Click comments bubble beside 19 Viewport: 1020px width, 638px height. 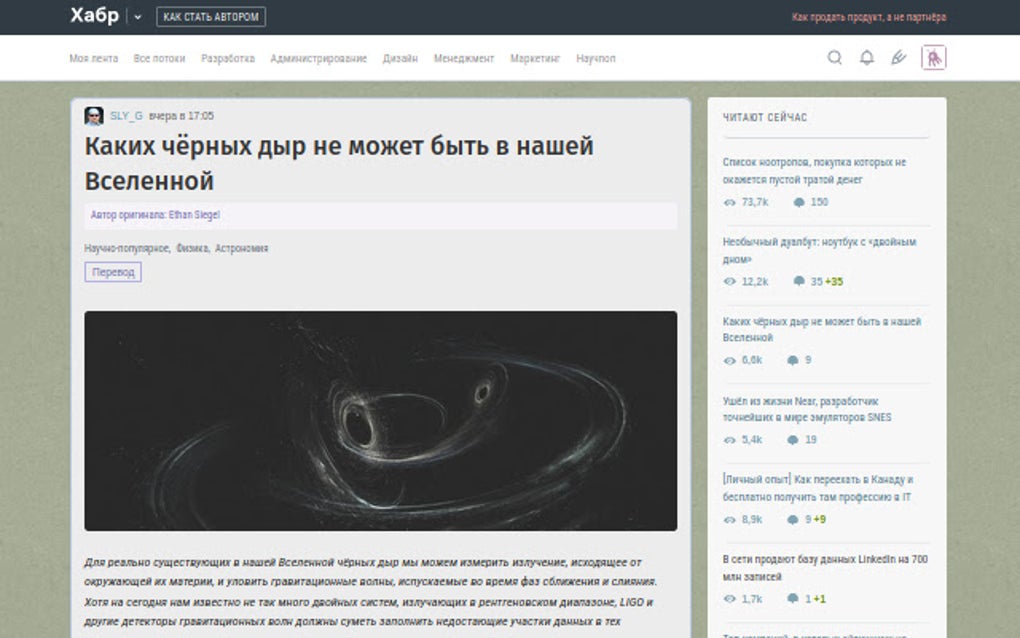pos(792,440)
